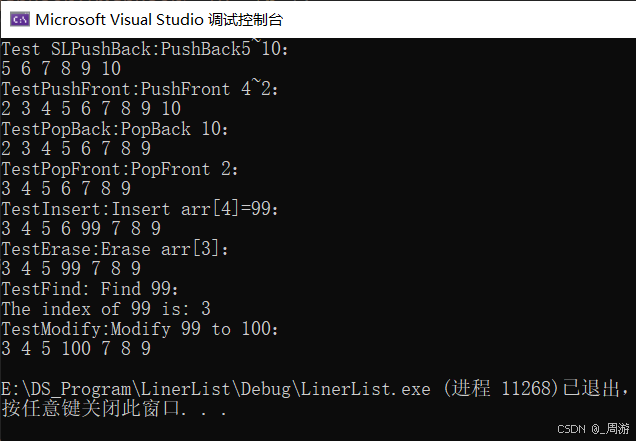
Task: Select output line '2 3 4 5 6 7 8 9'
Action: [76, 148]
